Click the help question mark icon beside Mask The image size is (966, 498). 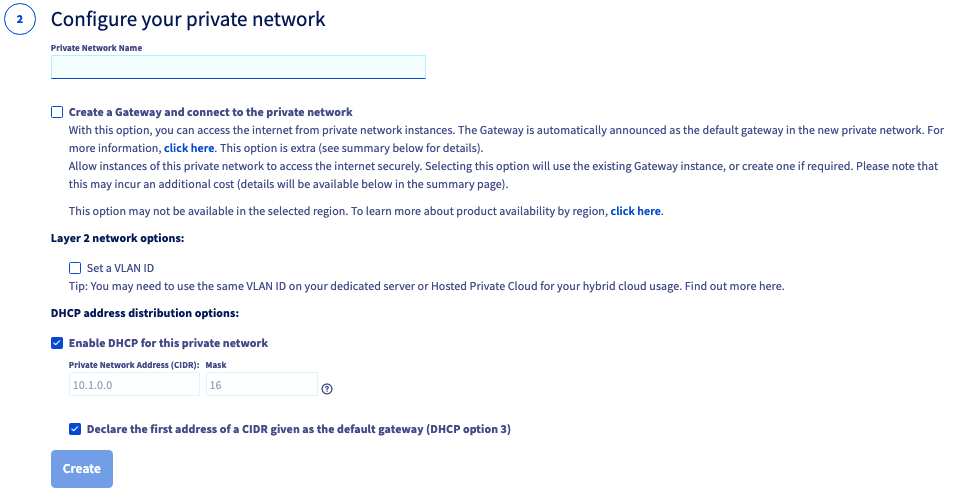(327, 389)
